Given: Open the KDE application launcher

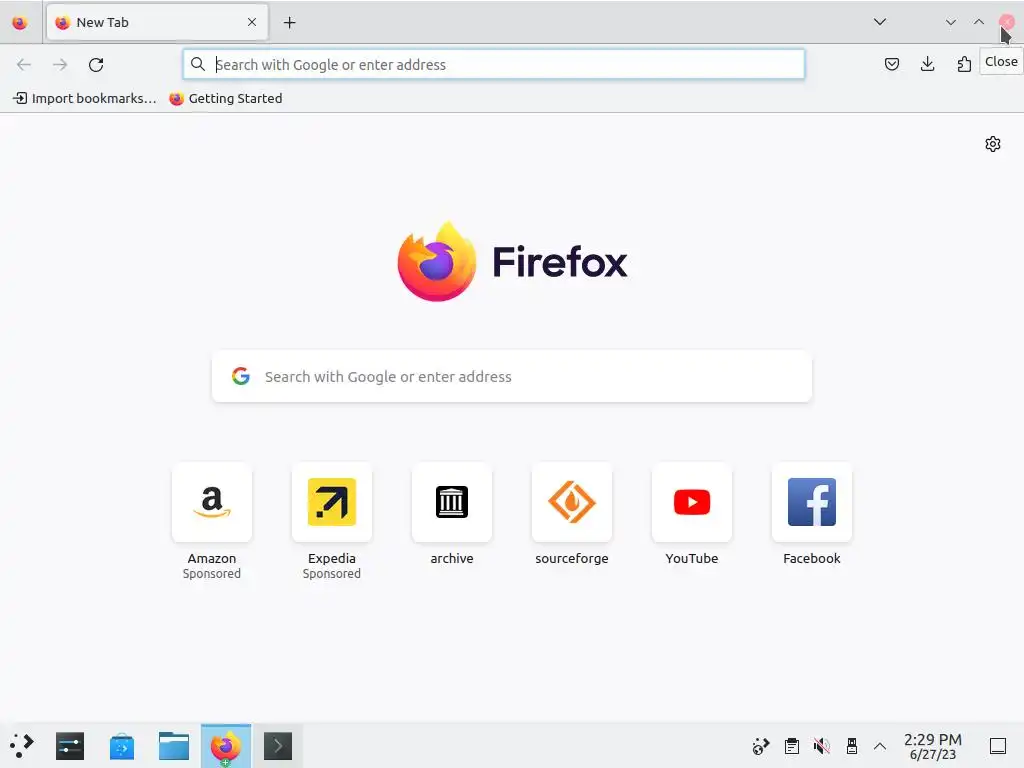Looking at the screenshot, I should [x=22, y=746].
